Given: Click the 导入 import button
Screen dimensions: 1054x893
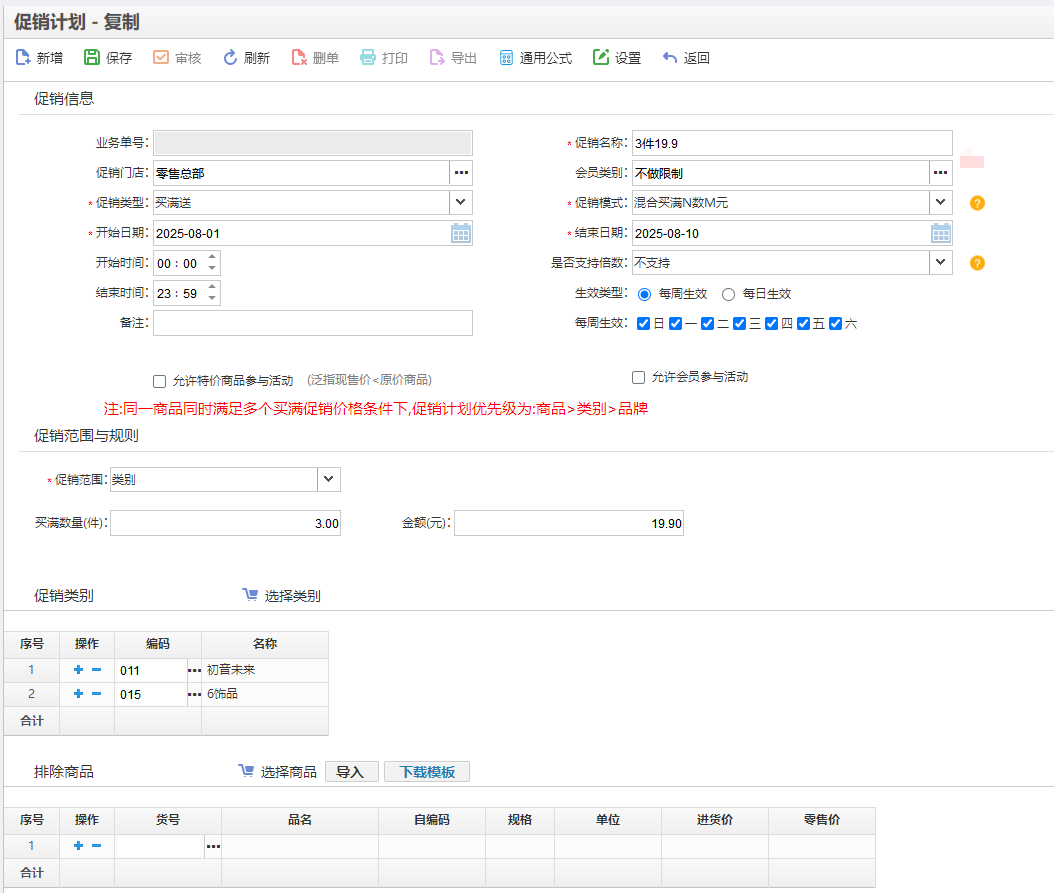Looking at the screenshot, I should (352, 771).
